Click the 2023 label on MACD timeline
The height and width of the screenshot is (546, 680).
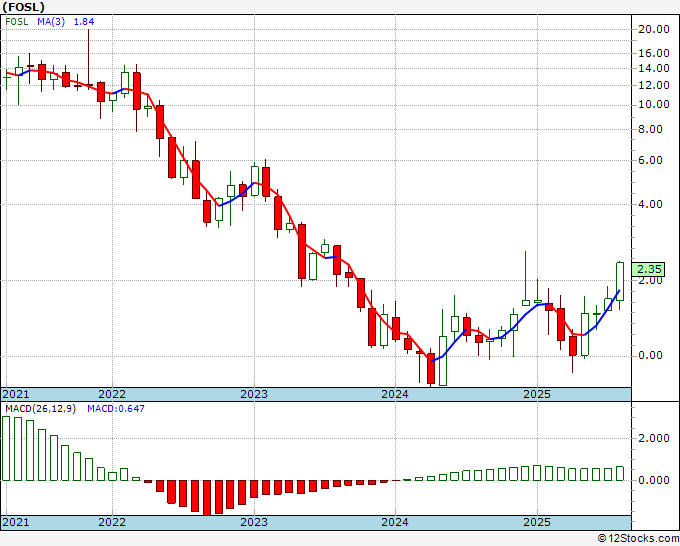tap(254, 522)
